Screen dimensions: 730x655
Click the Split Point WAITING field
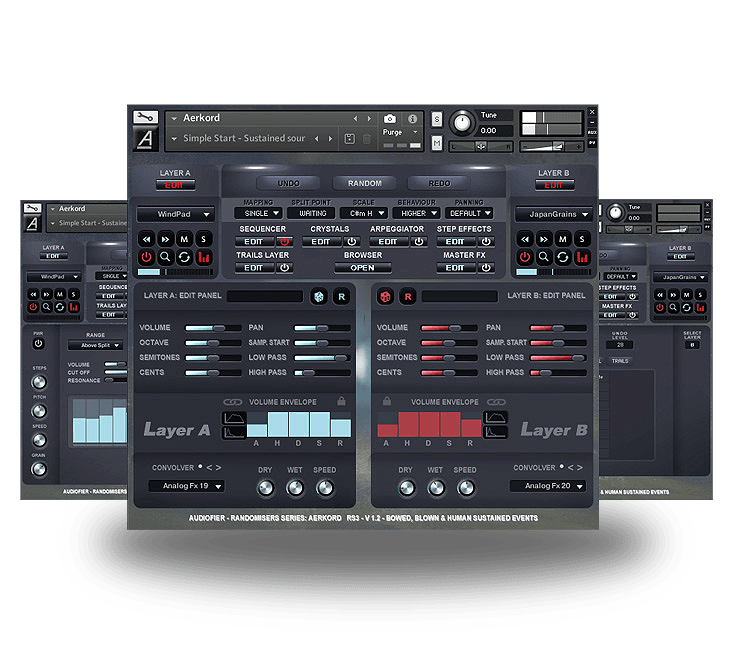pos(313,213)
